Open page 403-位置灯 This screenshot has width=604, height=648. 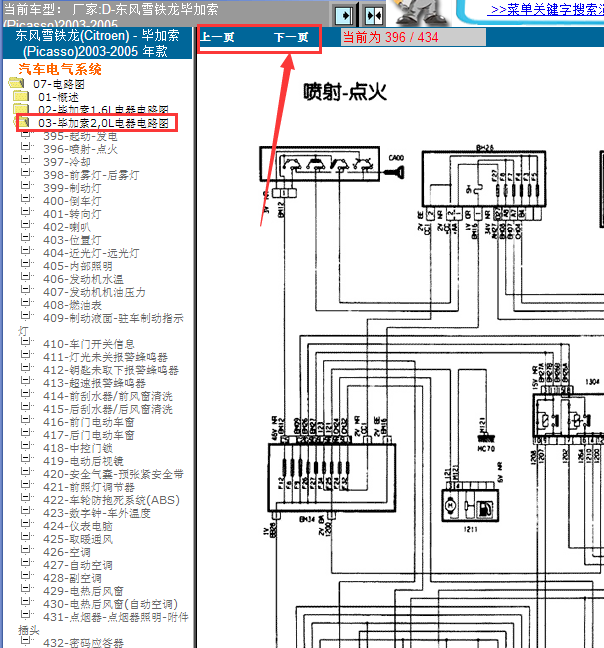pos(72,240)
